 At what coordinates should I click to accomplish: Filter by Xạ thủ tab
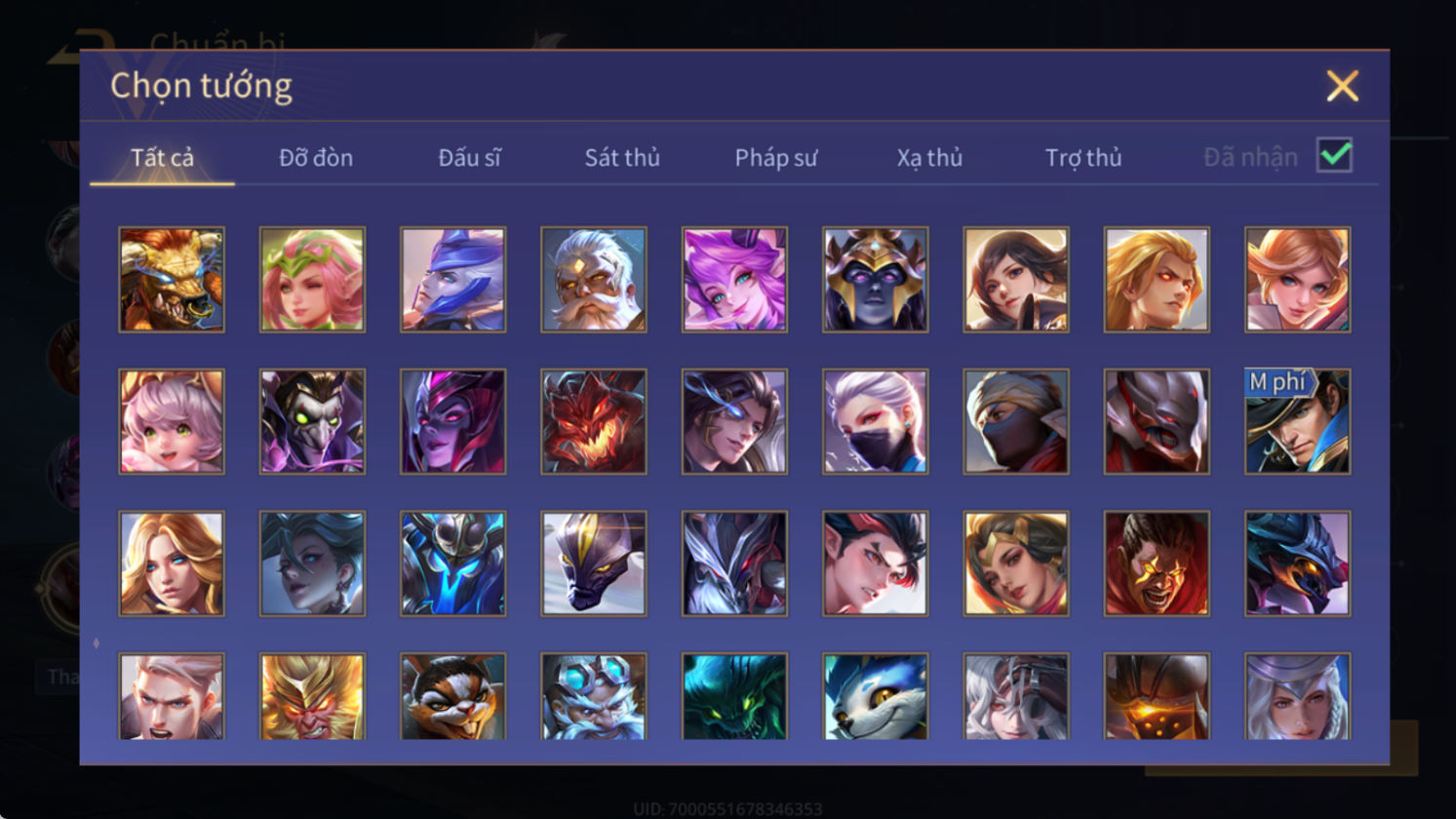tap(929, 158)
